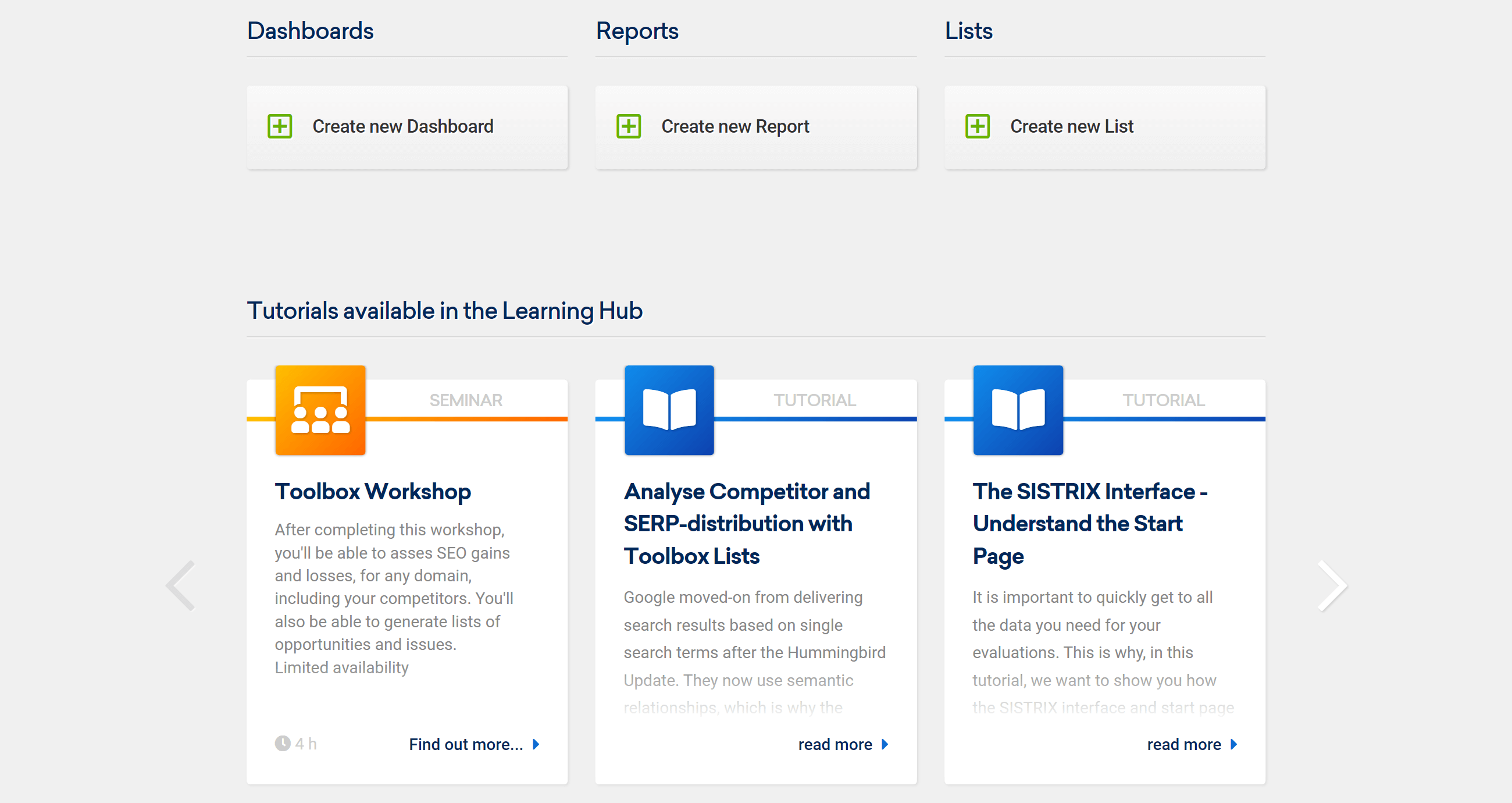Follow the Find out more... link
Image resolution: width=1512 pixels, height=803 pixels.
click(466, 744)
